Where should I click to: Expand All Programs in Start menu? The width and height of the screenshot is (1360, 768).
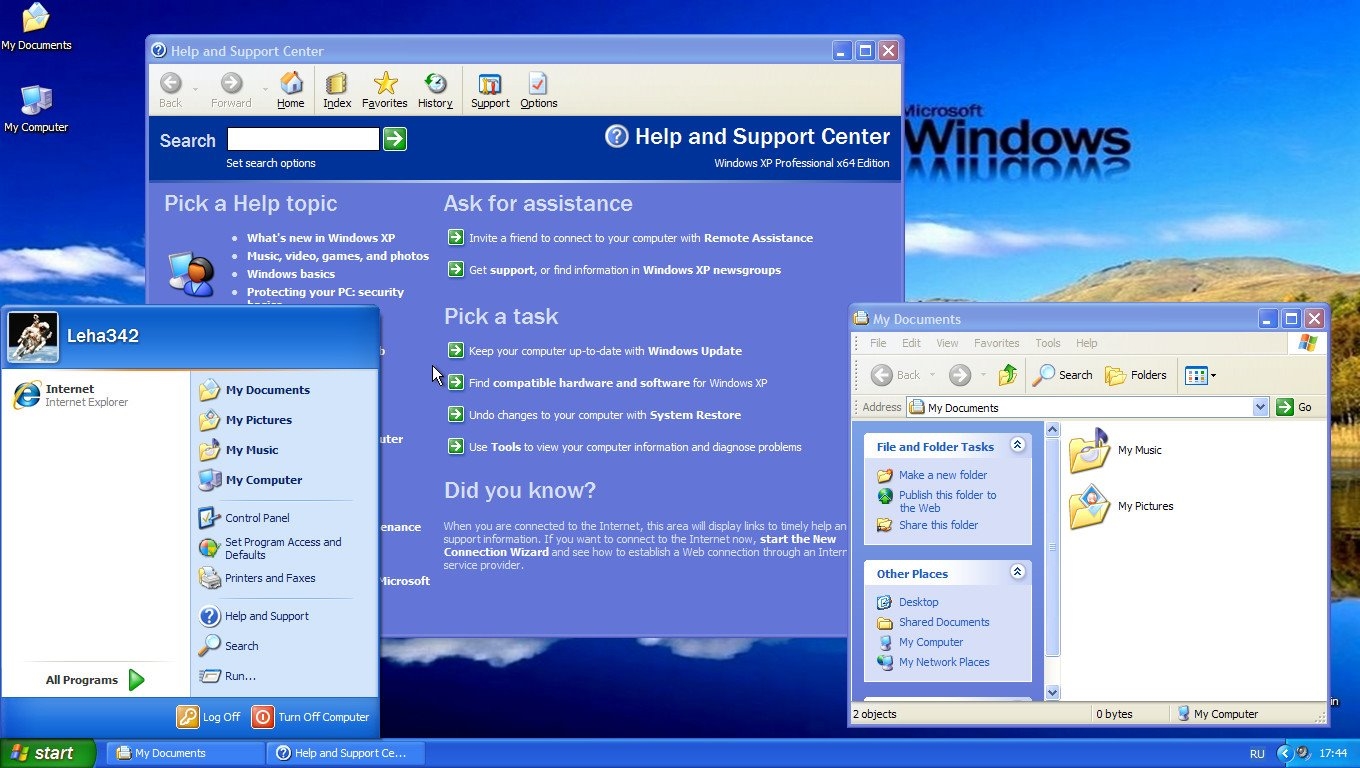click(x=95, y=680)
